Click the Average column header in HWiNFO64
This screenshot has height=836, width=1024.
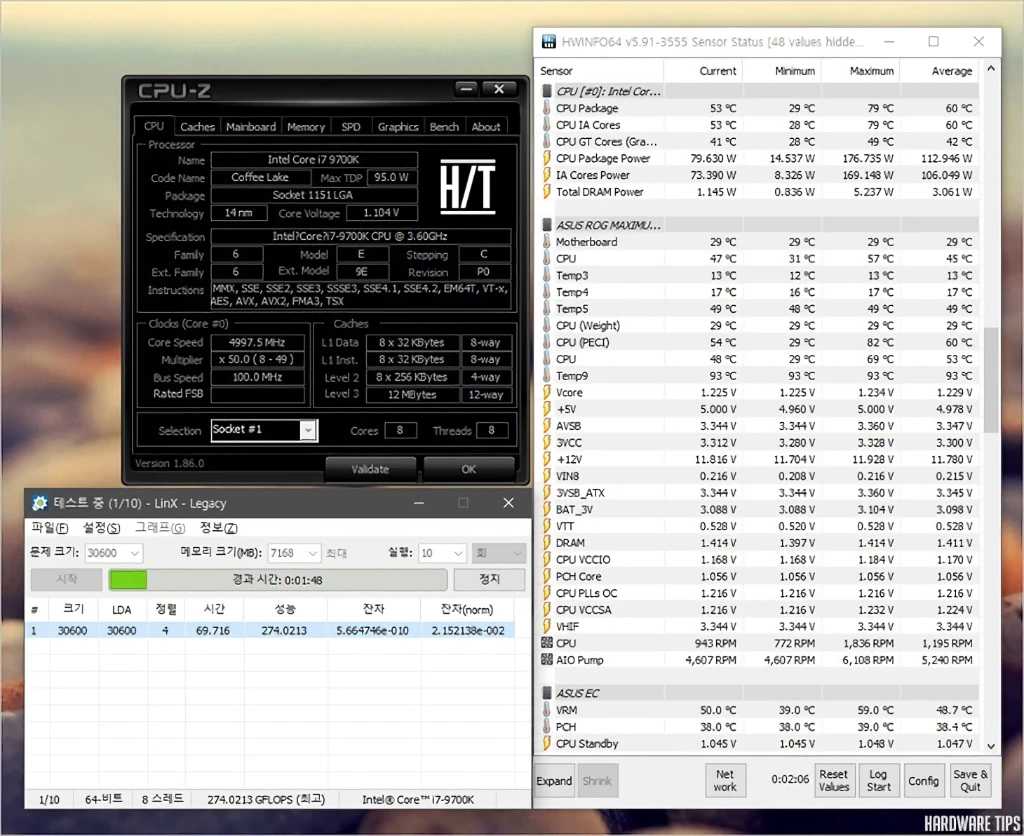coord(940,71)
